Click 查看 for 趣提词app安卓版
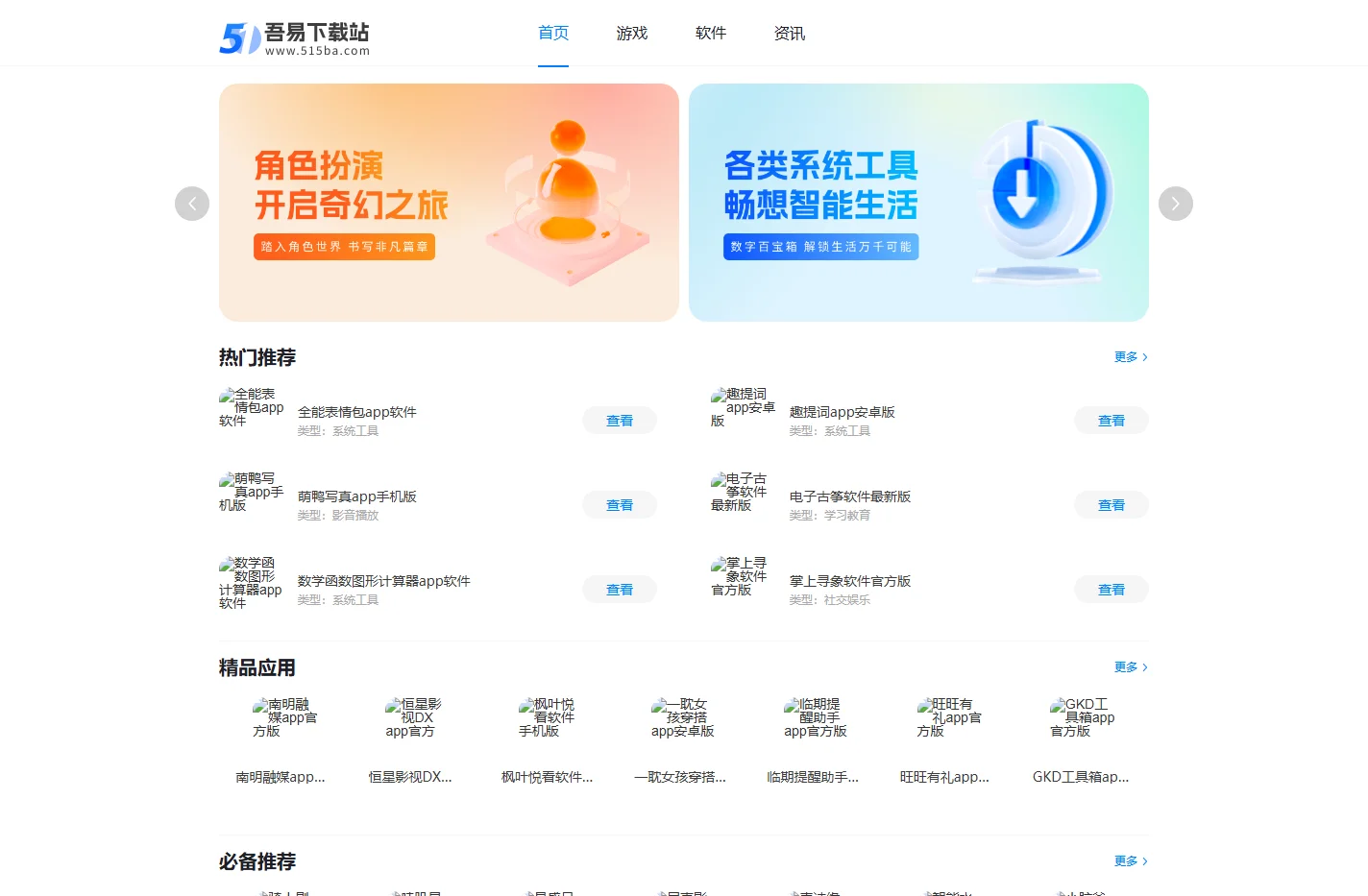 tap(1111, 421)
